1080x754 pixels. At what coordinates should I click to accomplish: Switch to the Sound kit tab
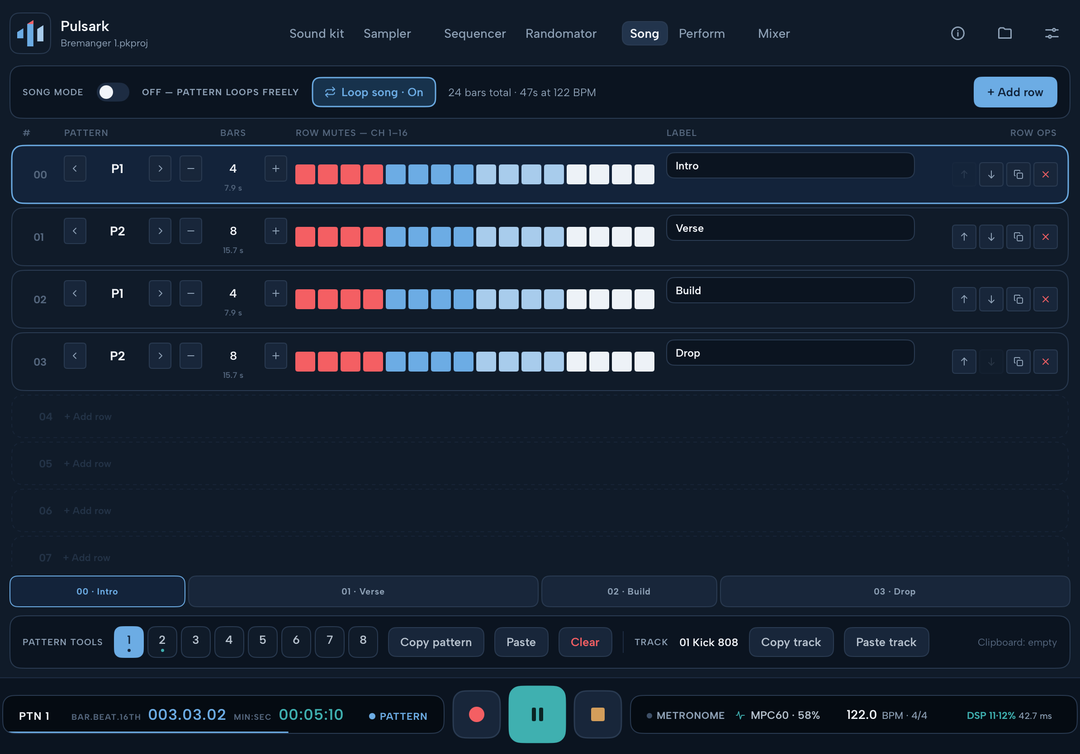(316, 33)
